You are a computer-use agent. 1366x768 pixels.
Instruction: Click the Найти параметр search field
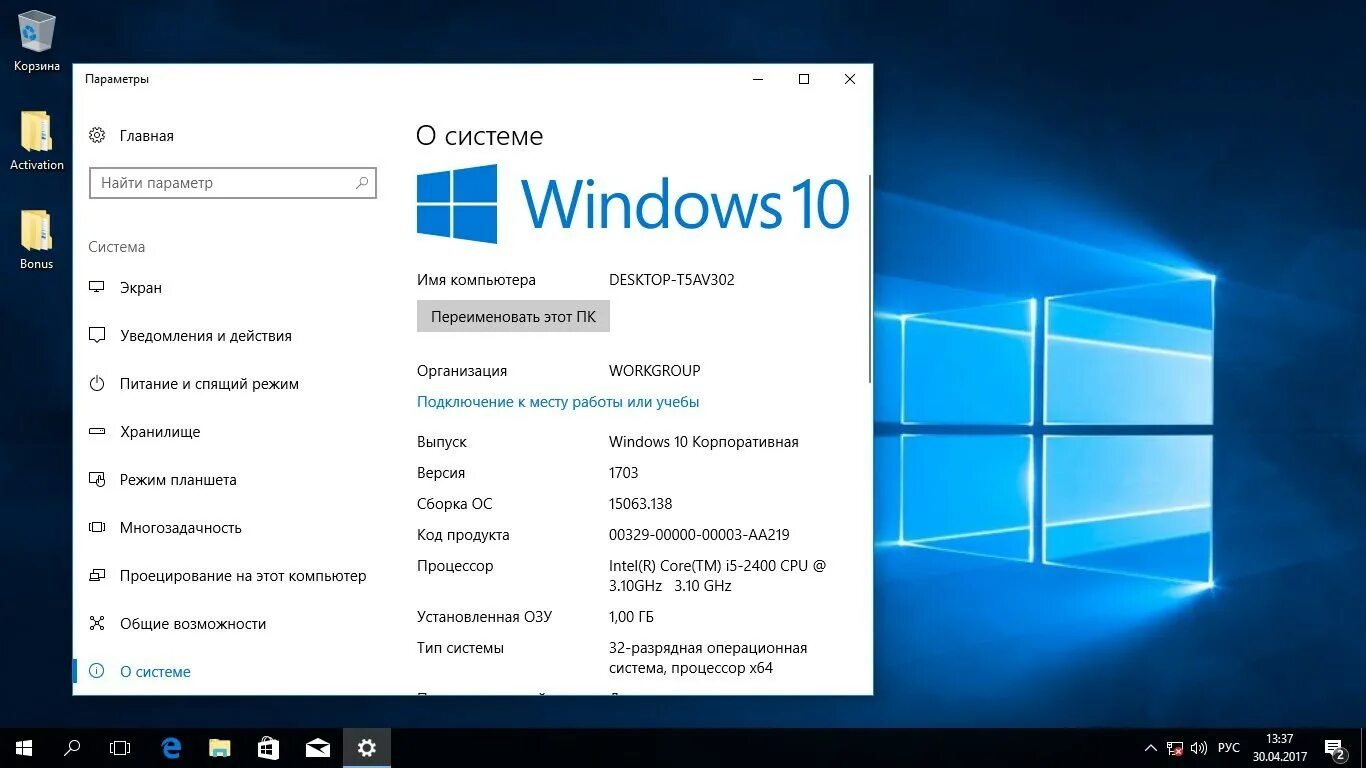click(x=233, y=183)
